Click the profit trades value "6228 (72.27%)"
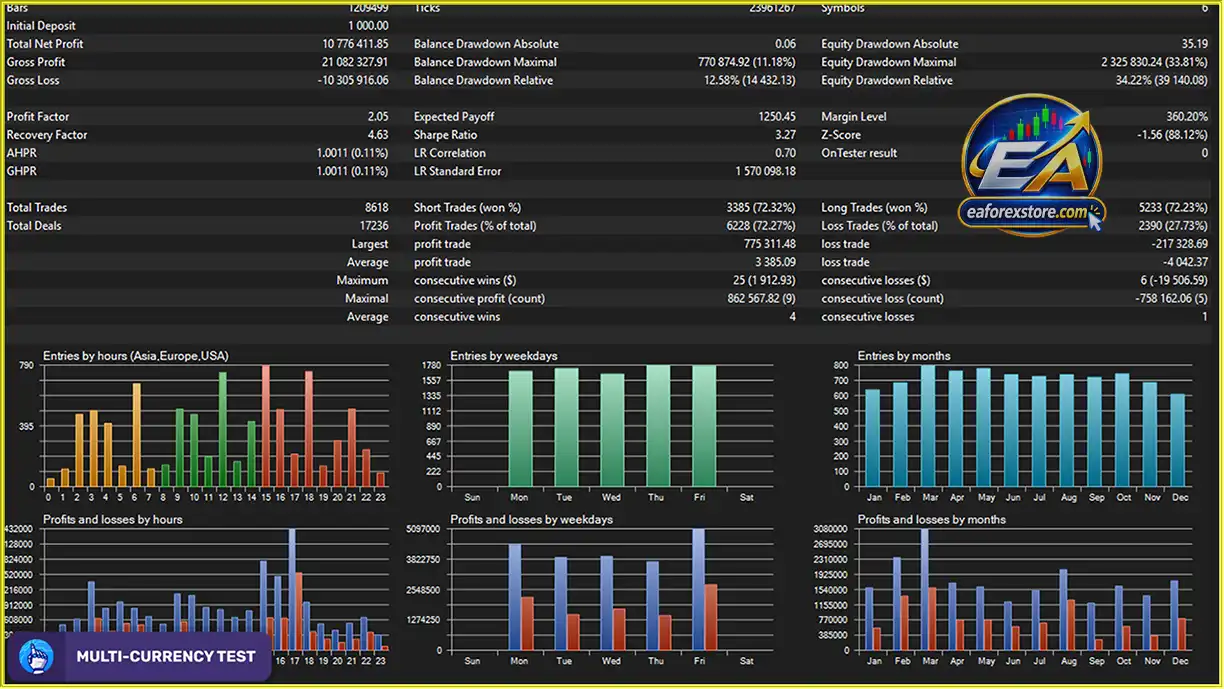 pos(761,226)
